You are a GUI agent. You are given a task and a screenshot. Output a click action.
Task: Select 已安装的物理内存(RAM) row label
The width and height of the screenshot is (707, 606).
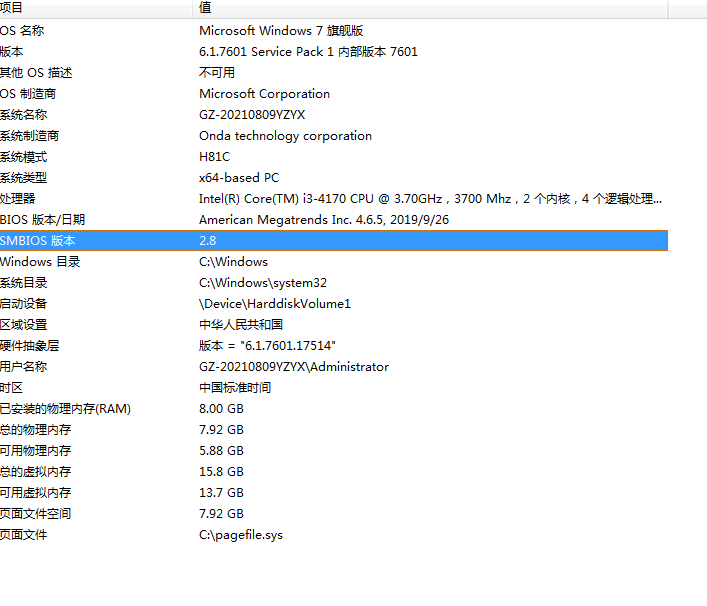65,409
